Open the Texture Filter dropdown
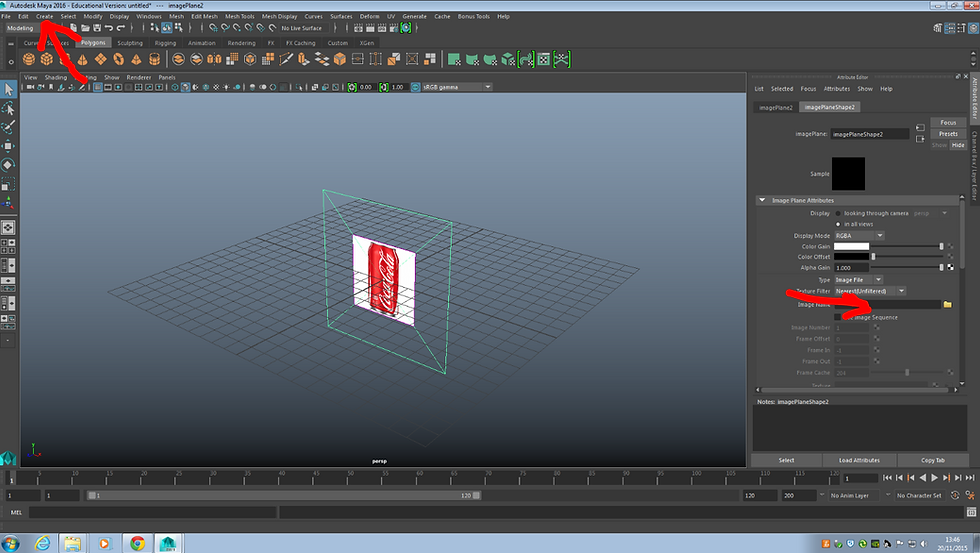980x553 pixels. tap(871, 291)
